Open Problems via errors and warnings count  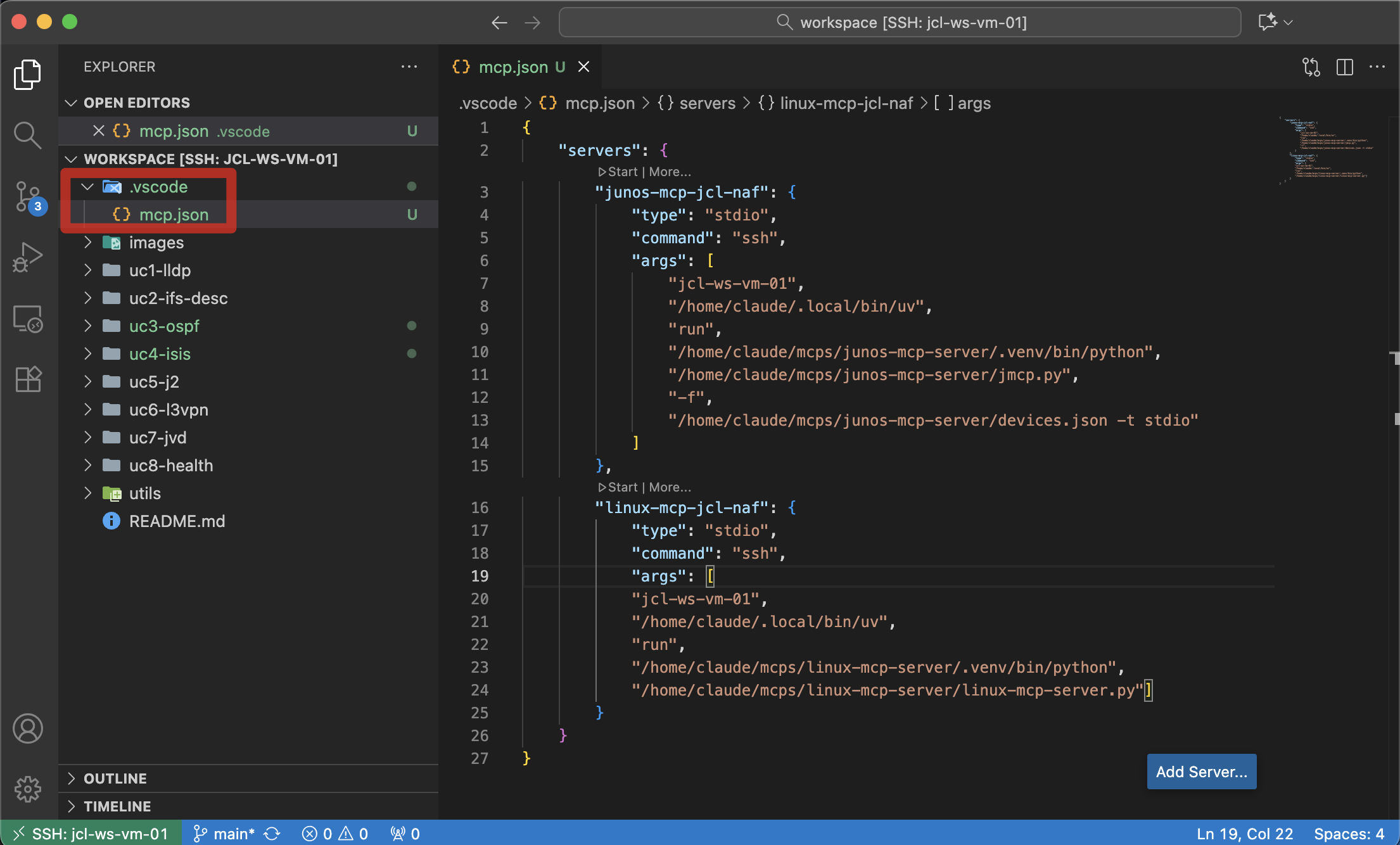[334, 833]
